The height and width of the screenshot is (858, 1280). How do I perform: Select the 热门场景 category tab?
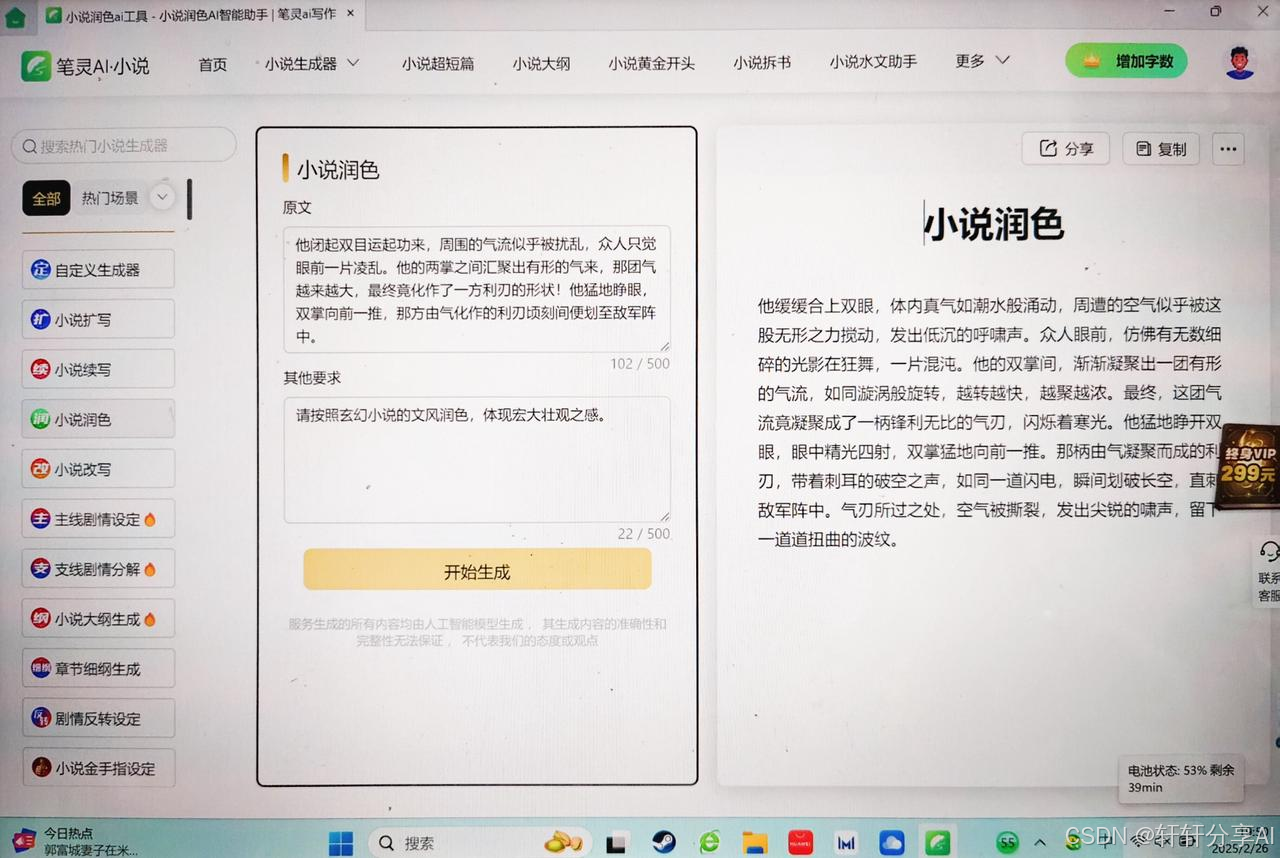click(x=110, y=198)
